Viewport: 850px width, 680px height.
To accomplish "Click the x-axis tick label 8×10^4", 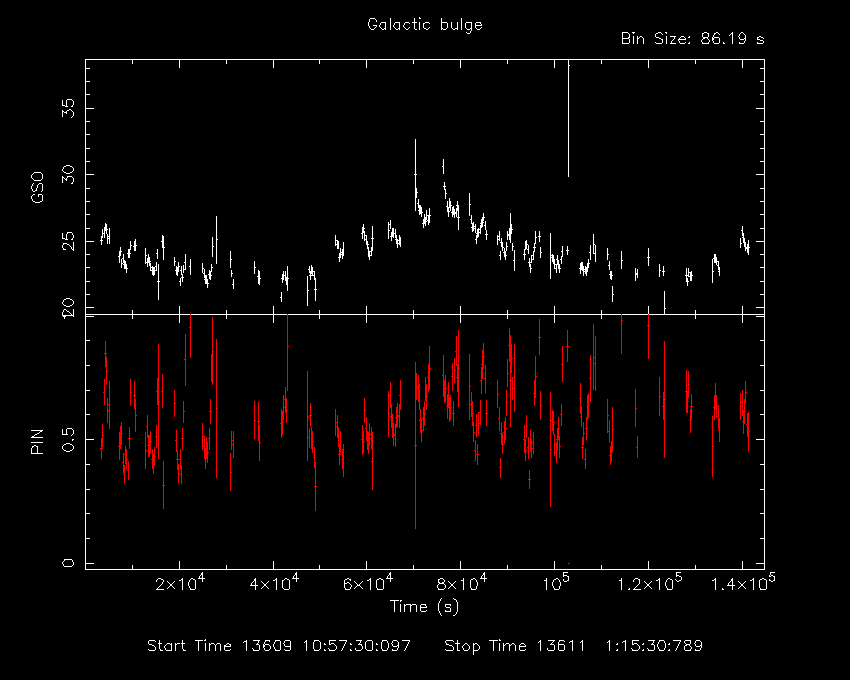I will click(462, 582).
